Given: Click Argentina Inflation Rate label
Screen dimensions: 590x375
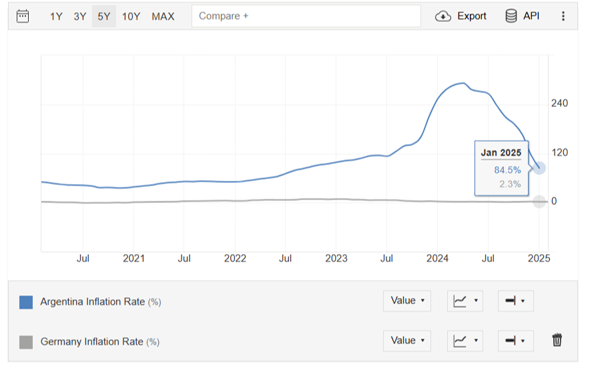Looking at the screenshot, I should 100,302.
